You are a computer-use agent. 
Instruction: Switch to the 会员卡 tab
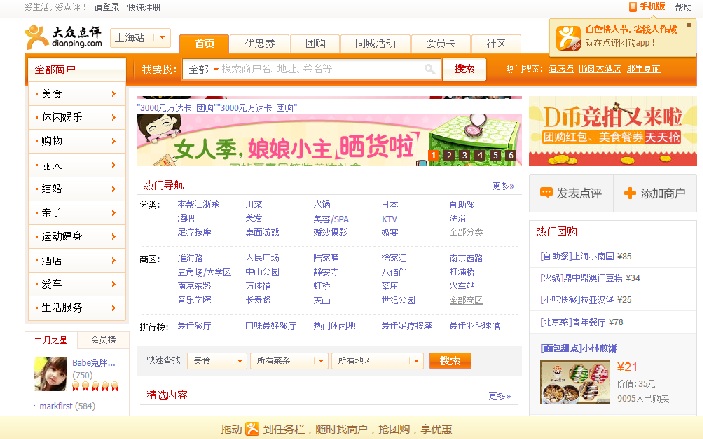440,43
